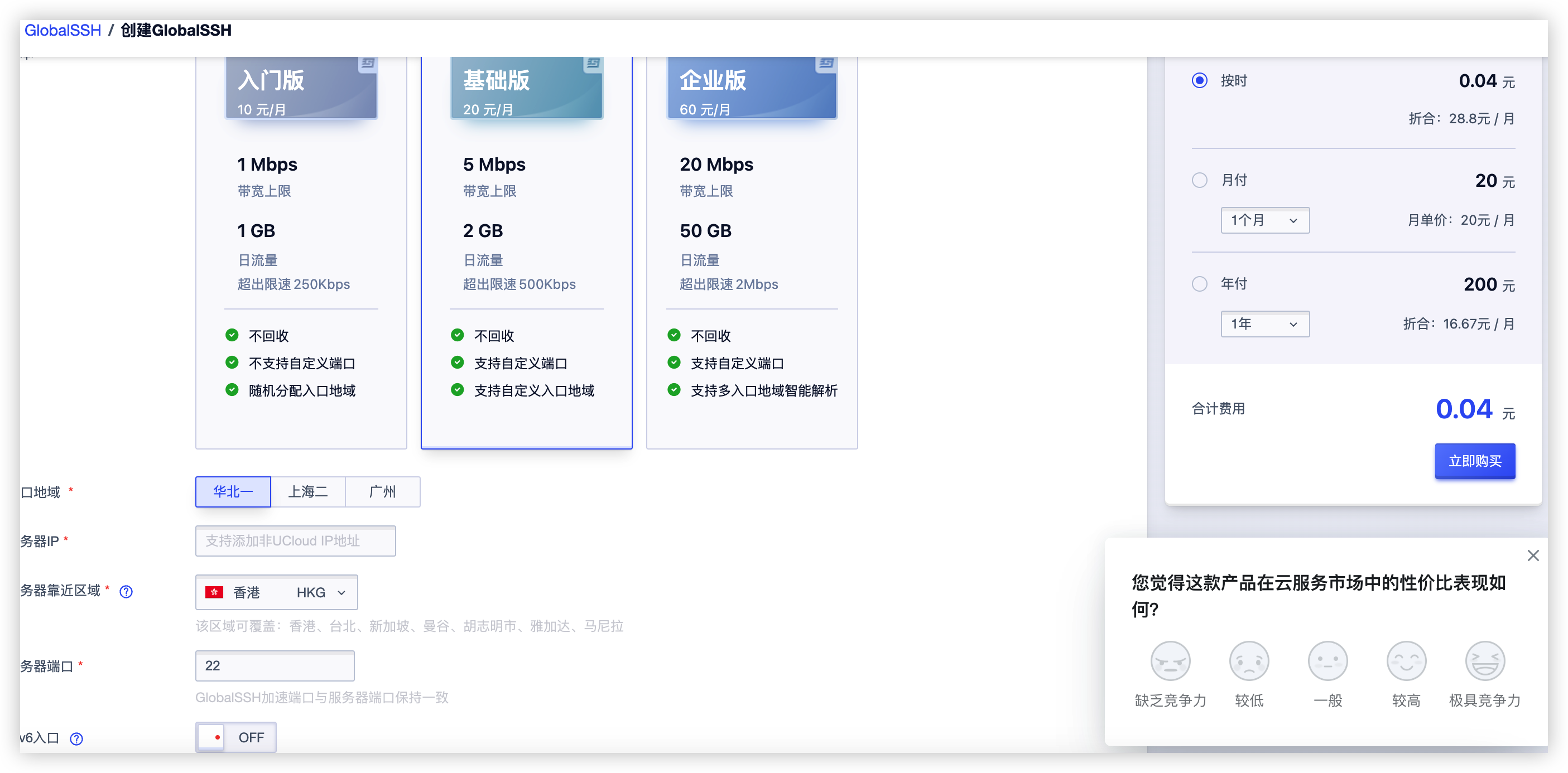This screenshot has width=1568, height=773.
Task: Select the sad face rating 较低
Action: tap(1248, 660)
